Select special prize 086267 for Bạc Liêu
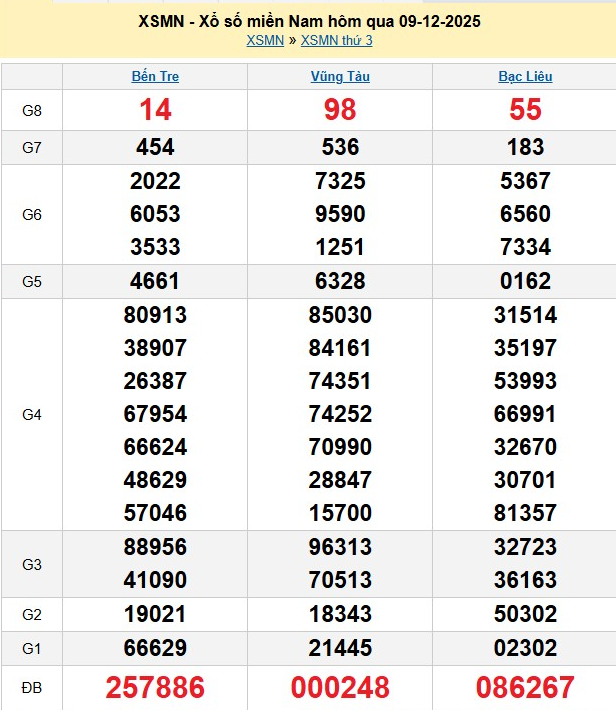 (x=525, y=687)
